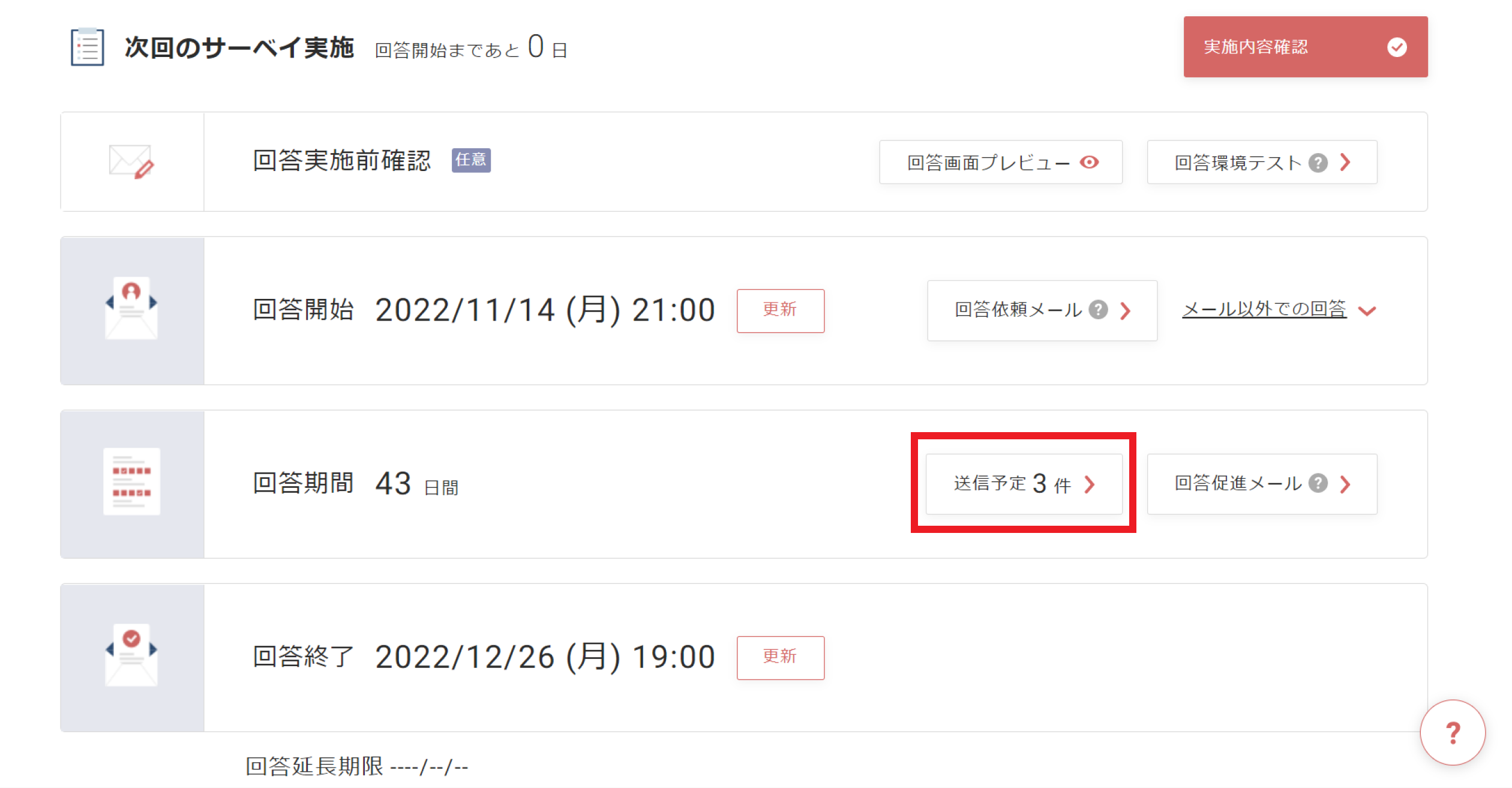Click the arrow on 回答促進メール
Viewport: 1512px width, 788px height.
coord(1345,484)
